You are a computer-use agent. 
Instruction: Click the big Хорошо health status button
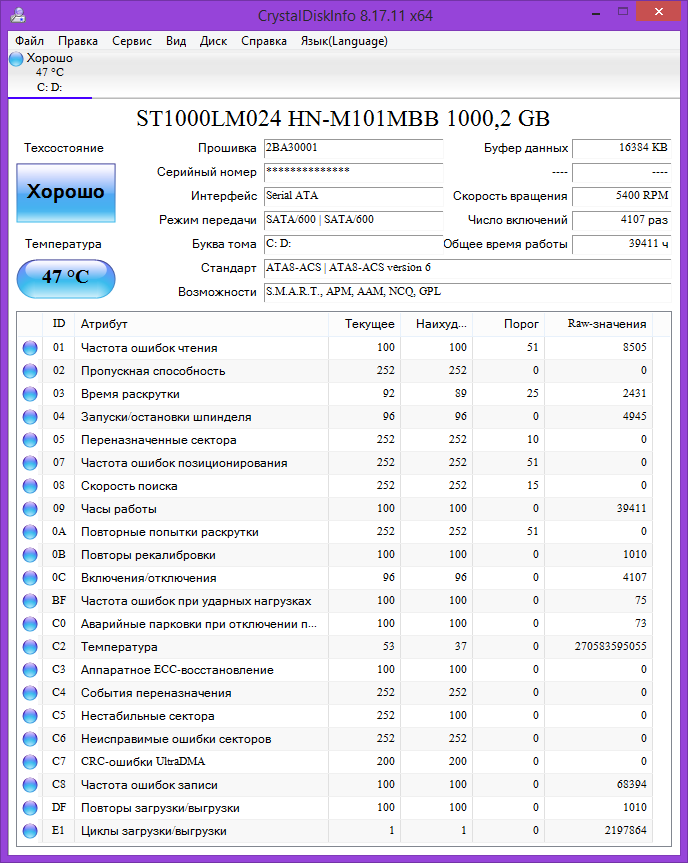pos(65,192)
